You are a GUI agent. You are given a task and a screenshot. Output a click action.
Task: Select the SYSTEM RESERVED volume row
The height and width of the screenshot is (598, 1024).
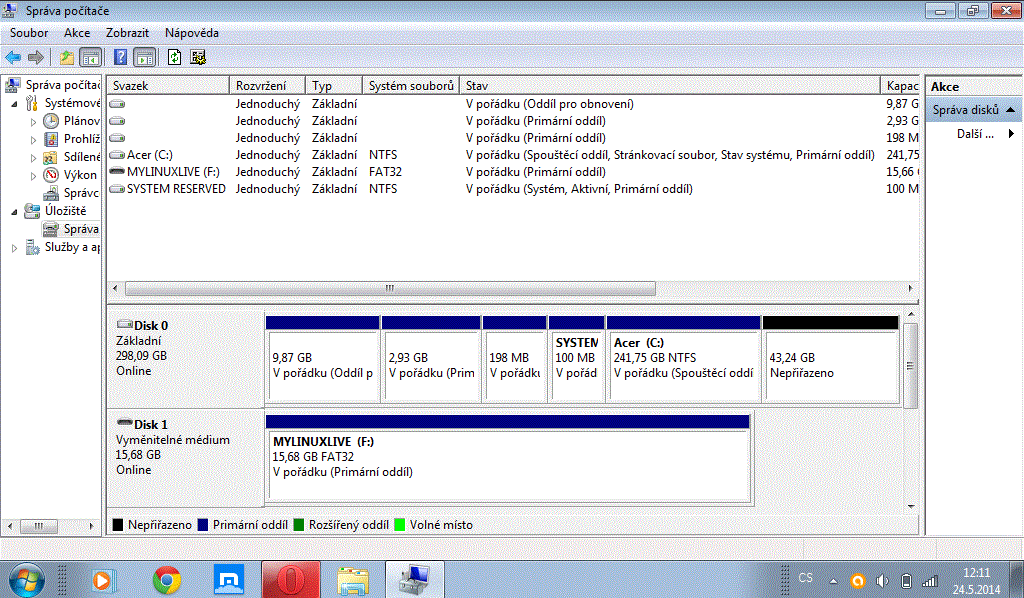(x=513, y=189)
